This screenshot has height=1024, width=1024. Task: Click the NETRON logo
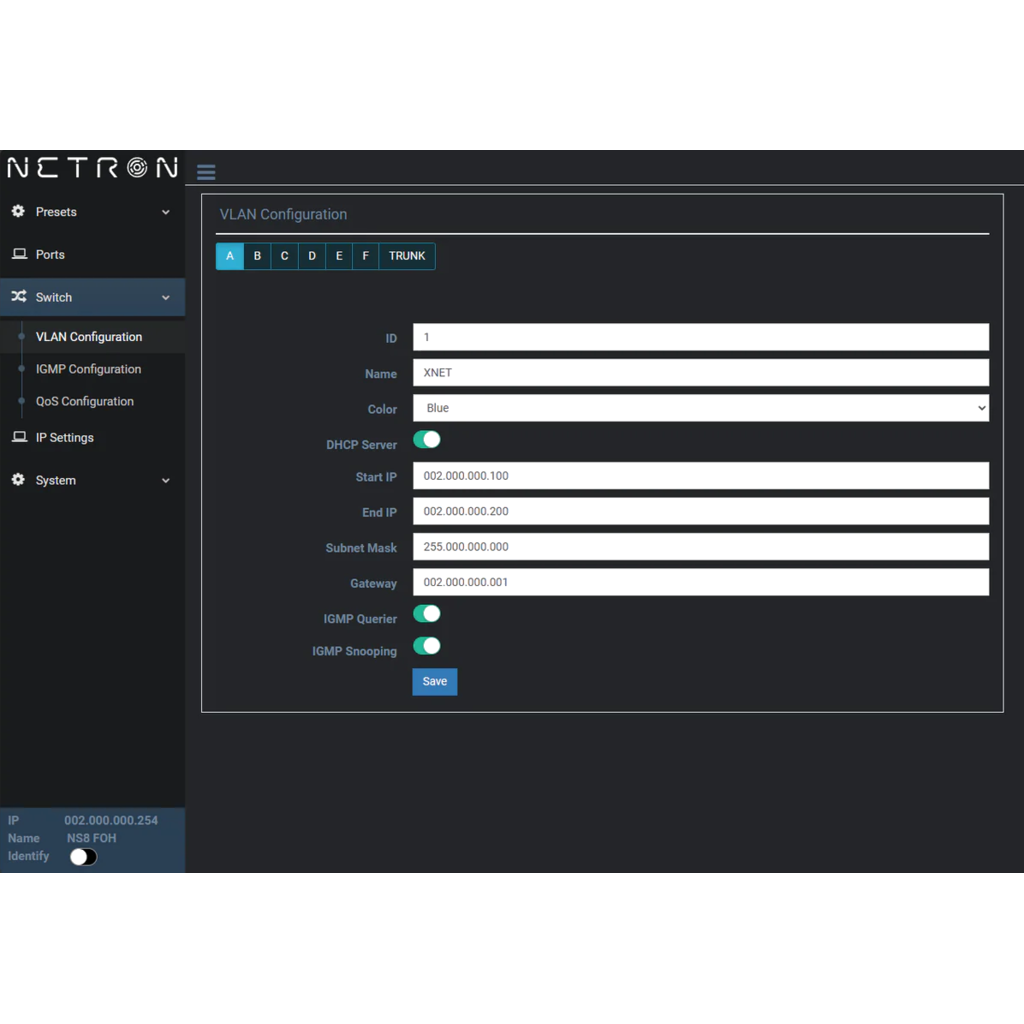90,167
